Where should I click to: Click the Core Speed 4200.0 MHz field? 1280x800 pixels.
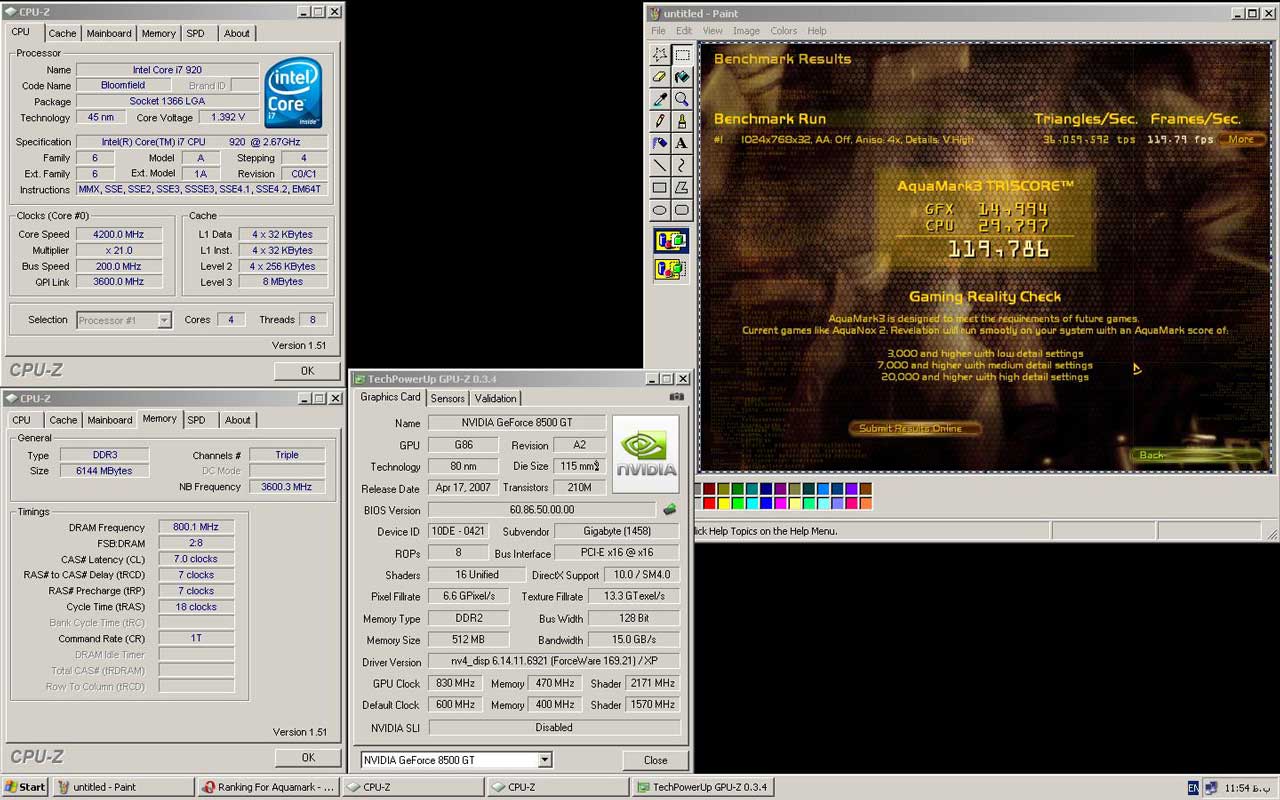point(118,235)
